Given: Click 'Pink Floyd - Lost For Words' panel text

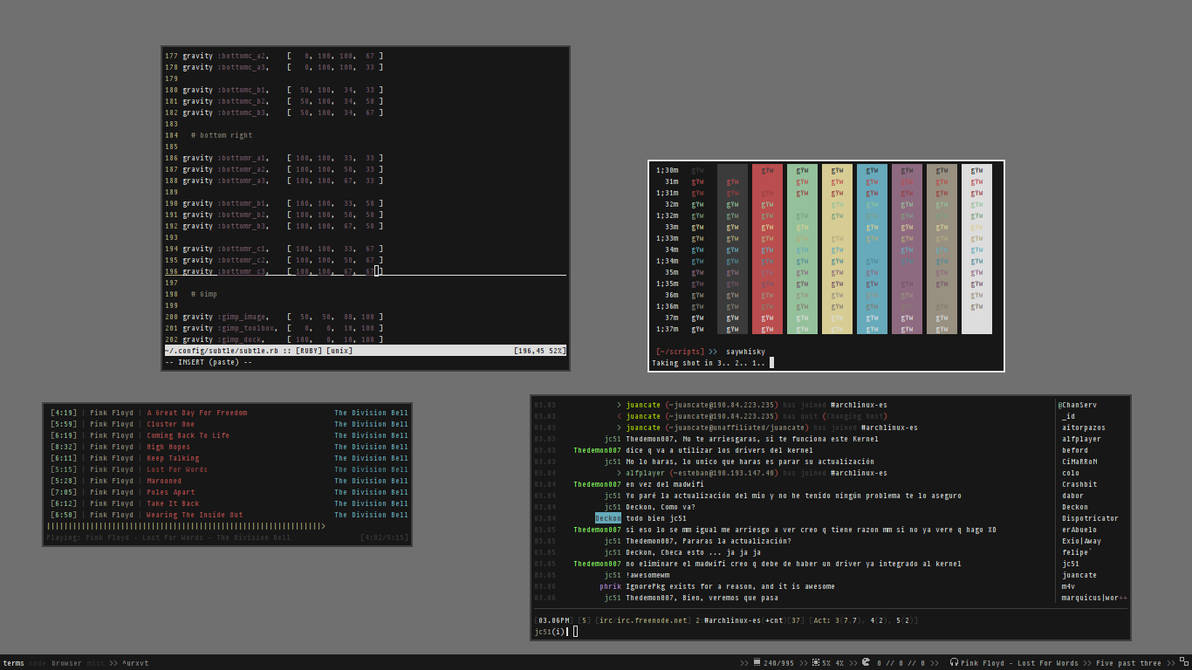Looking at the screenshot, I should tap(1019, 663).
